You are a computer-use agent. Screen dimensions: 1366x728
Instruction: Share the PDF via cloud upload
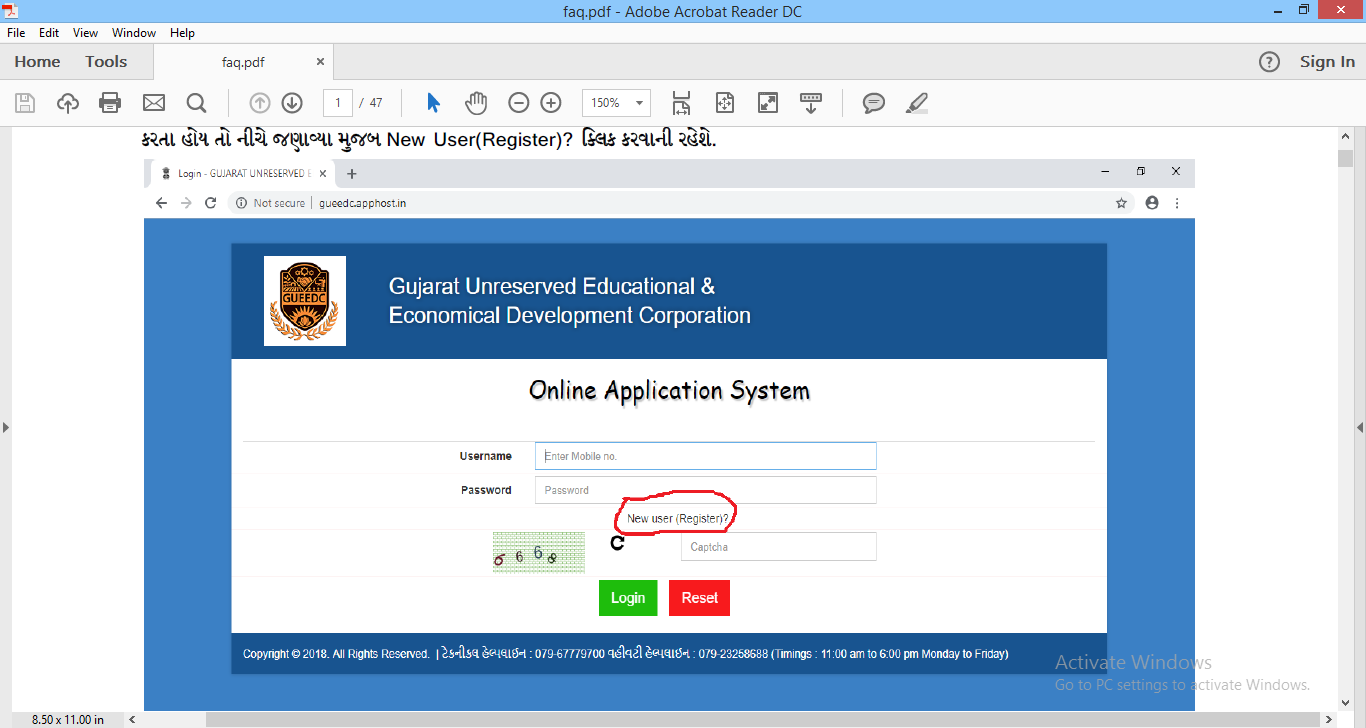[x=67, y=102]
